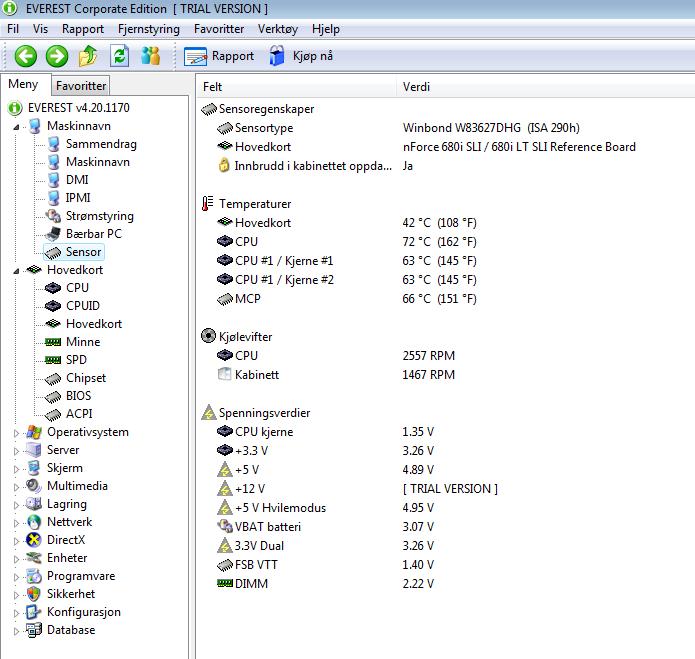Expand the Skjerm tree node

coord(16,469)
